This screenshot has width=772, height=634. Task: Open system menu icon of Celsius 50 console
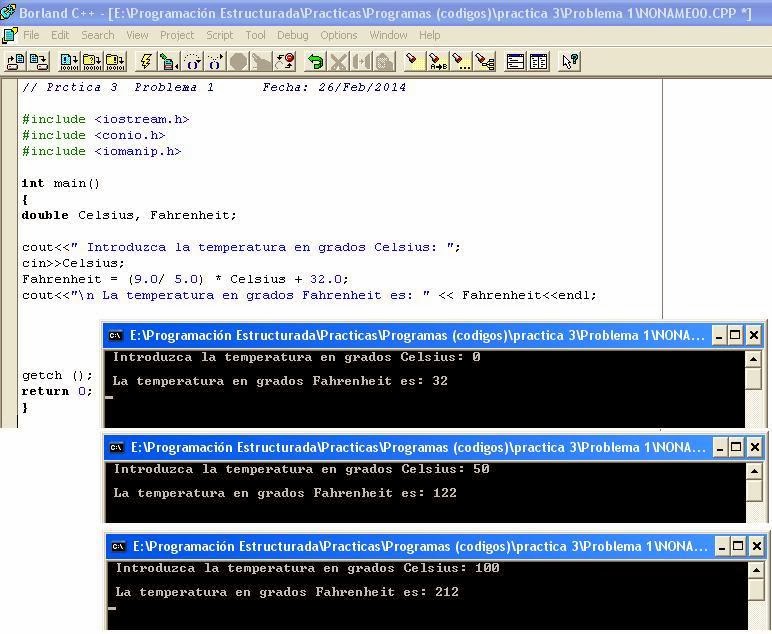pos(116,447)
